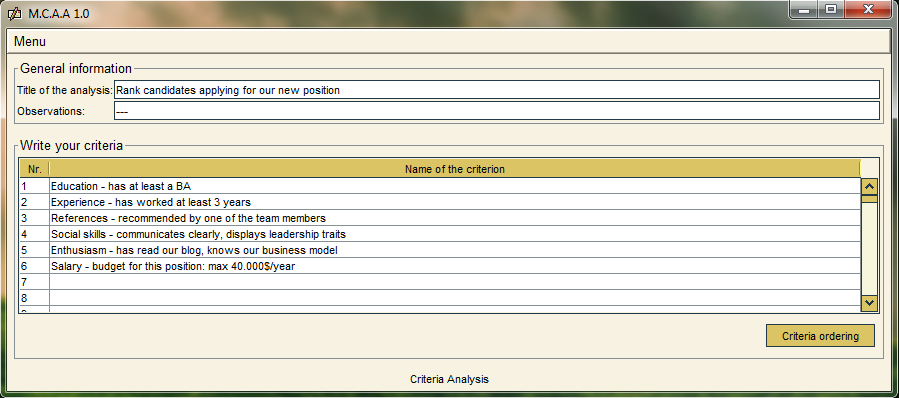This screenshot has height=398, width=899.
Task: Select criterion 'Education - has at least a BA'
Action: 455,186
